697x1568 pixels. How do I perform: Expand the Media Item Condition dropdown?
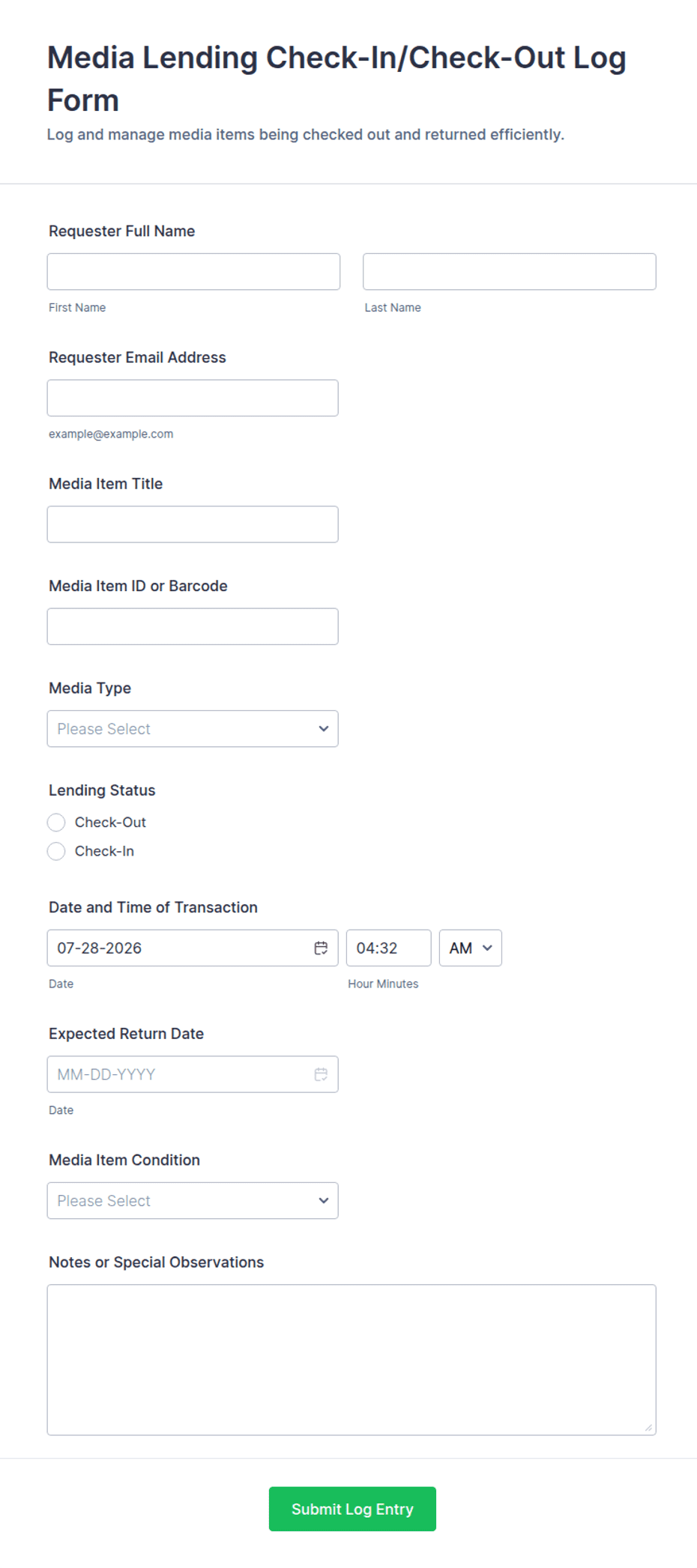(193, 1200)
